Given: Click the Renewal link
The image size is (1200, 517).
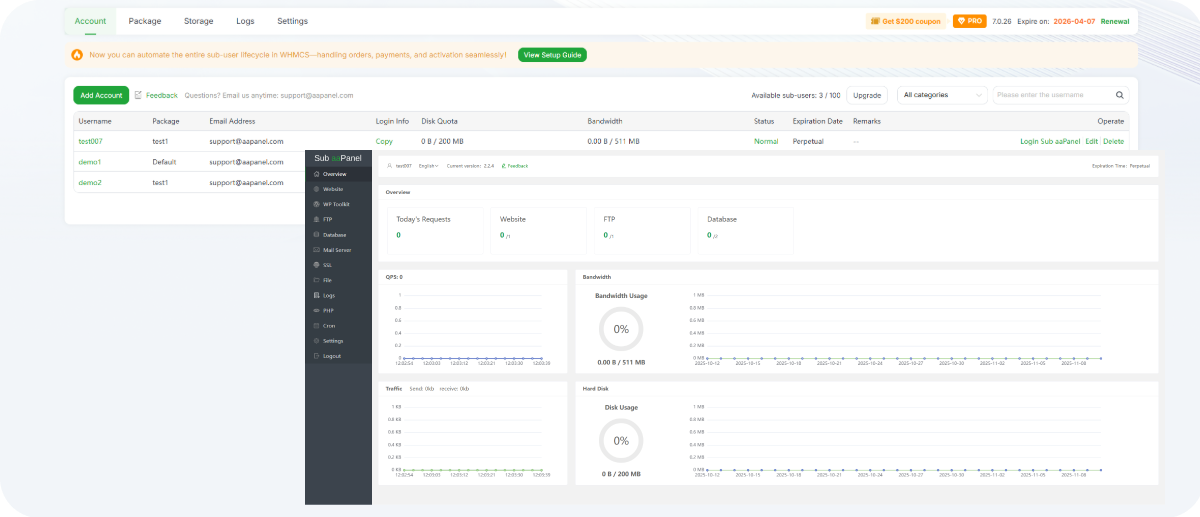Looking at the screenshot, I should click(x=1114, y=21).
